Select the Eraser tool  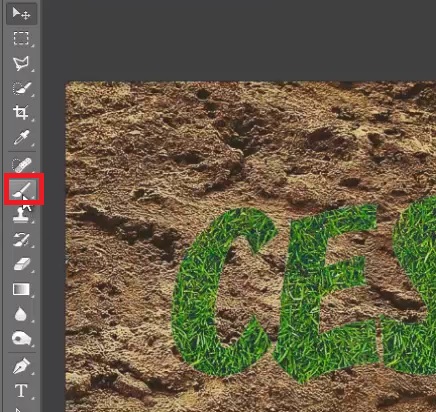[21, 265]
